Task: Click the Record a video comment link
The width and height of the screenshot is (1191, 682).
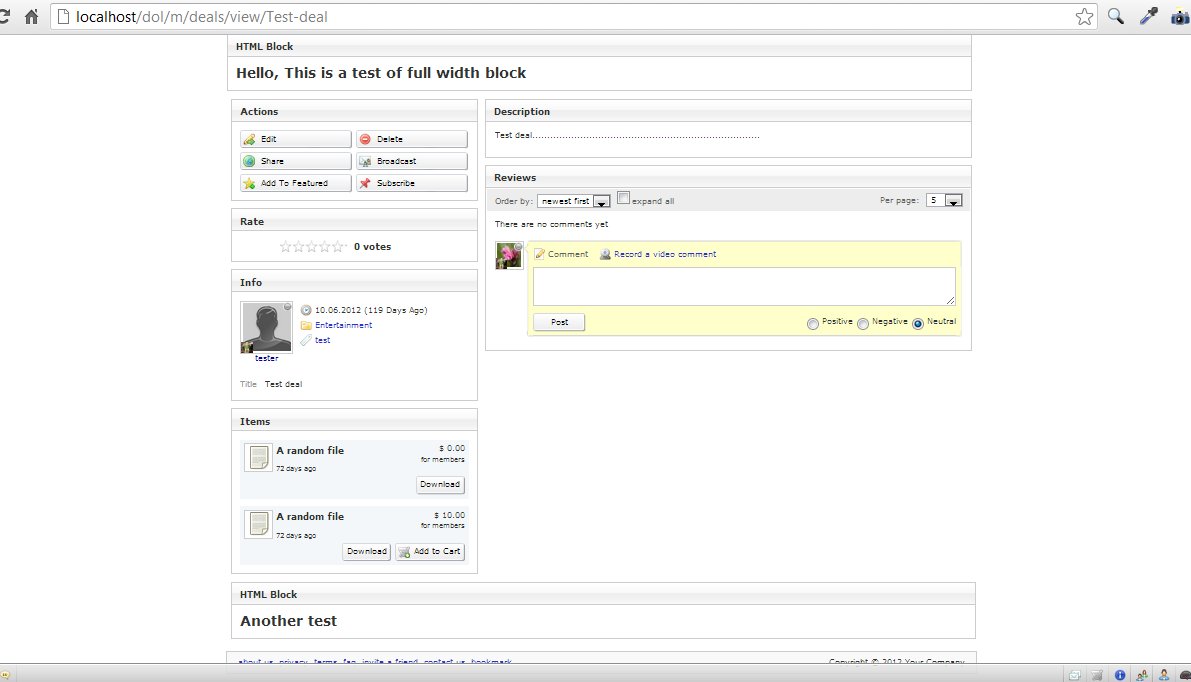Action: coord(664,254)
